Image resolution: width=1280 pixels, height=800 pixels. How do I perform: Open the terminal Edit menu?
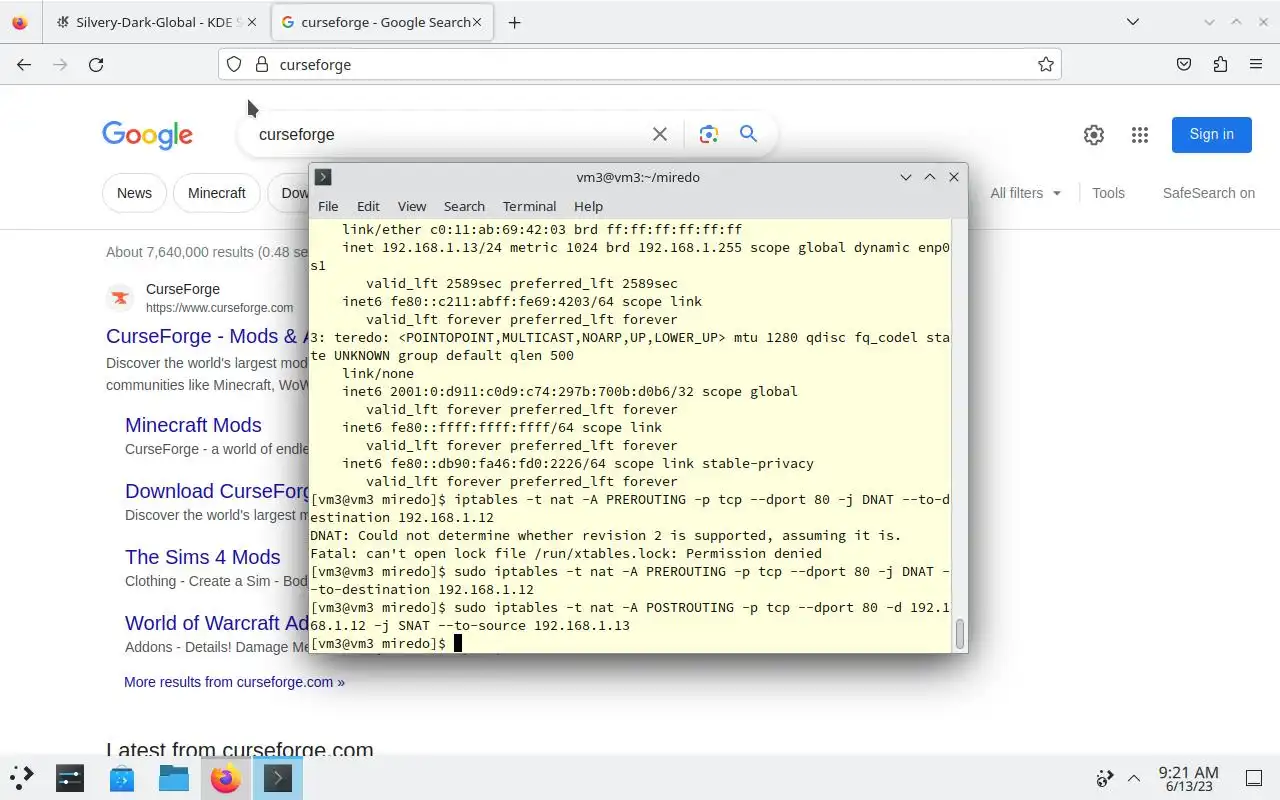click(368, 206)
